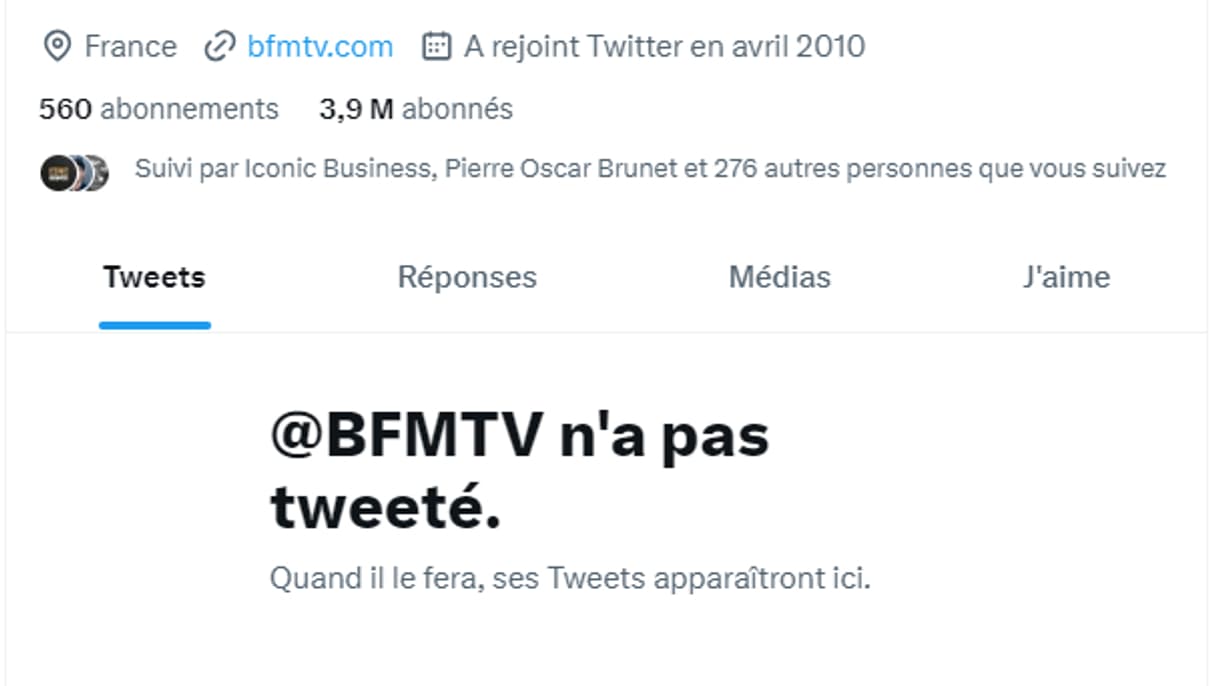Click the rightmost follower avatar thumbnail
Screen dimensions: 1220x686
97,172
